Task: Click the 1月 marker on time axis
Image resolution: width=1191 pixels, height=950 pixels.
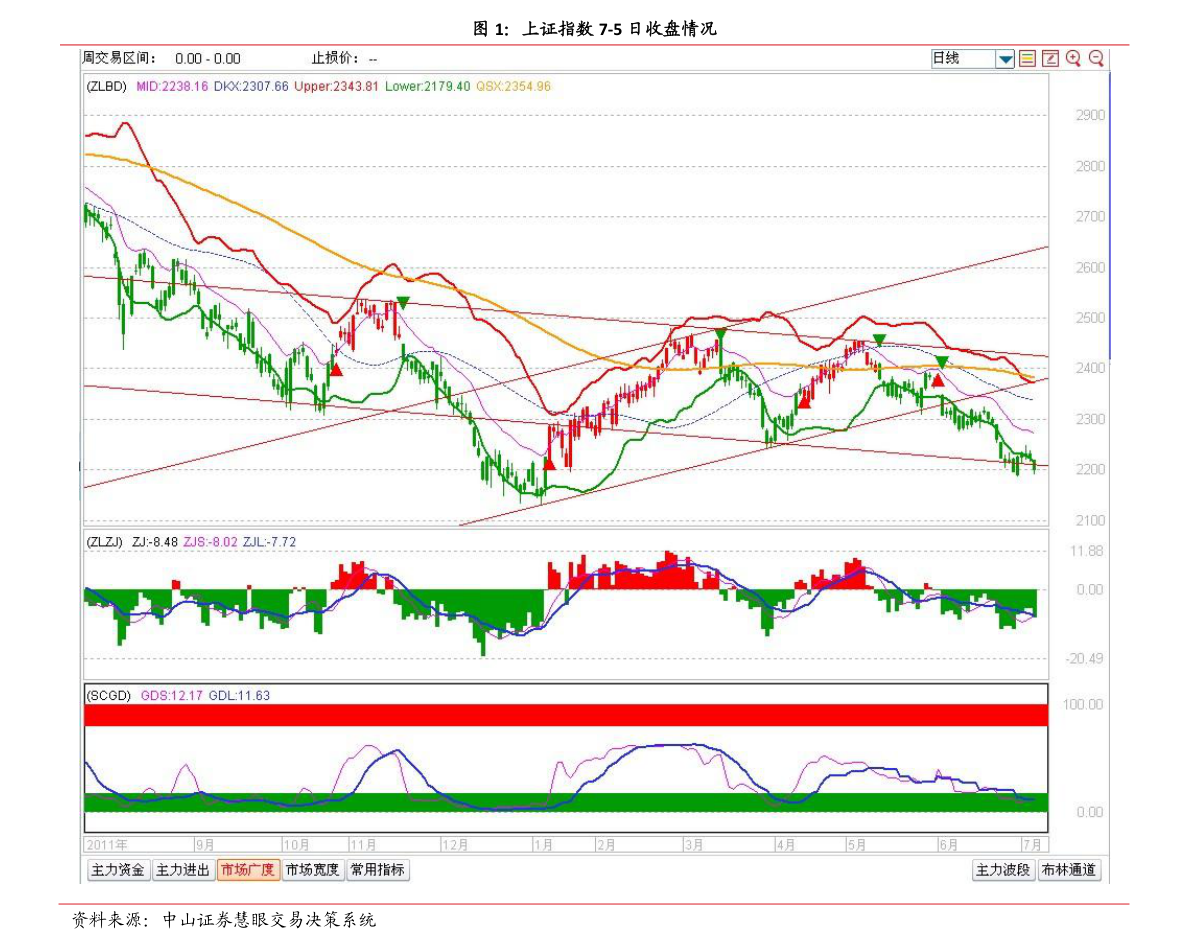Action: click(543, 844)
